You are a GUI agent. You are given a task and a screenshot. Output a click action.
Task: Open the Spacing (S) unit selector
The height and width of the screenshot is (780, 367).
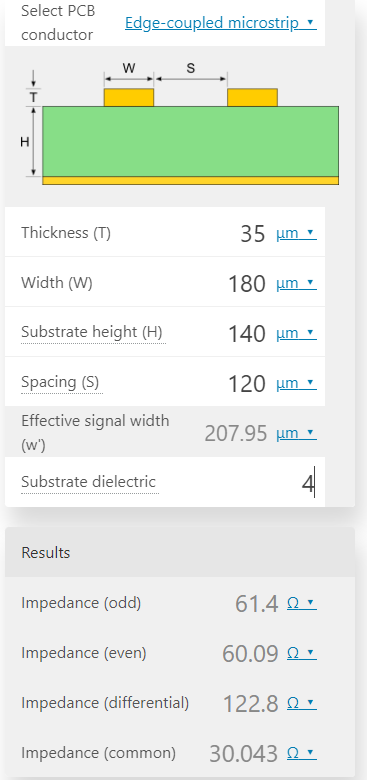coord(296,383)
